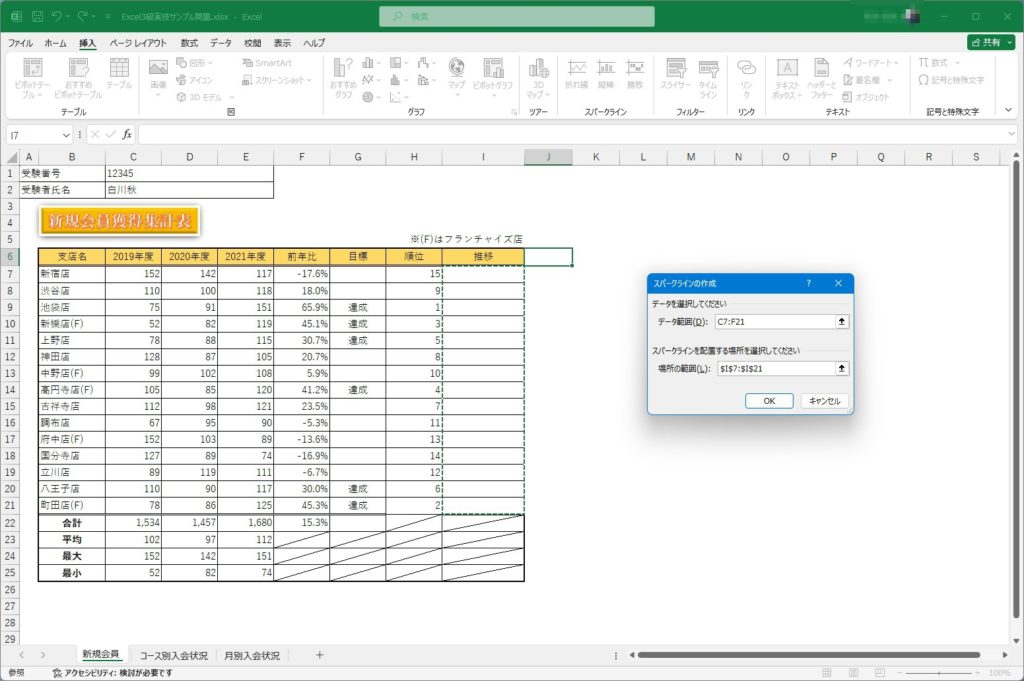Click the Timeline (タイムライン) filter icon

[708, 74]
